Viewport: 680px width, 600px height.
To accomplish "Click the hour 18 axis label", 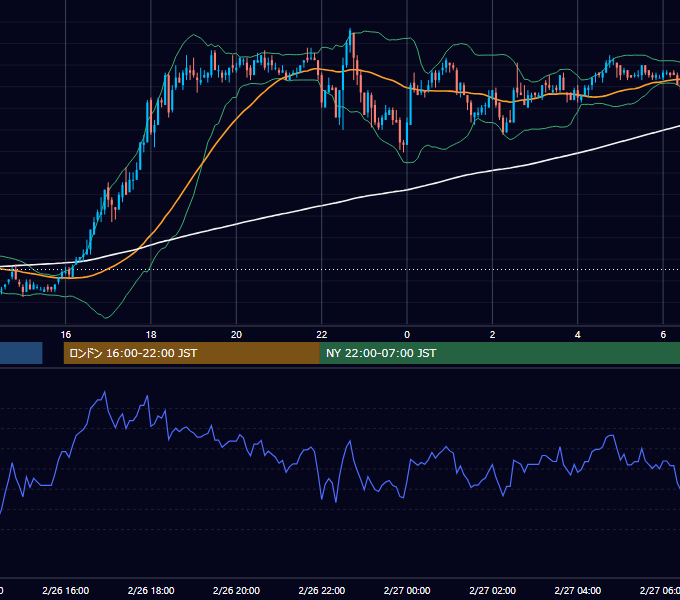I will [151, 335].
